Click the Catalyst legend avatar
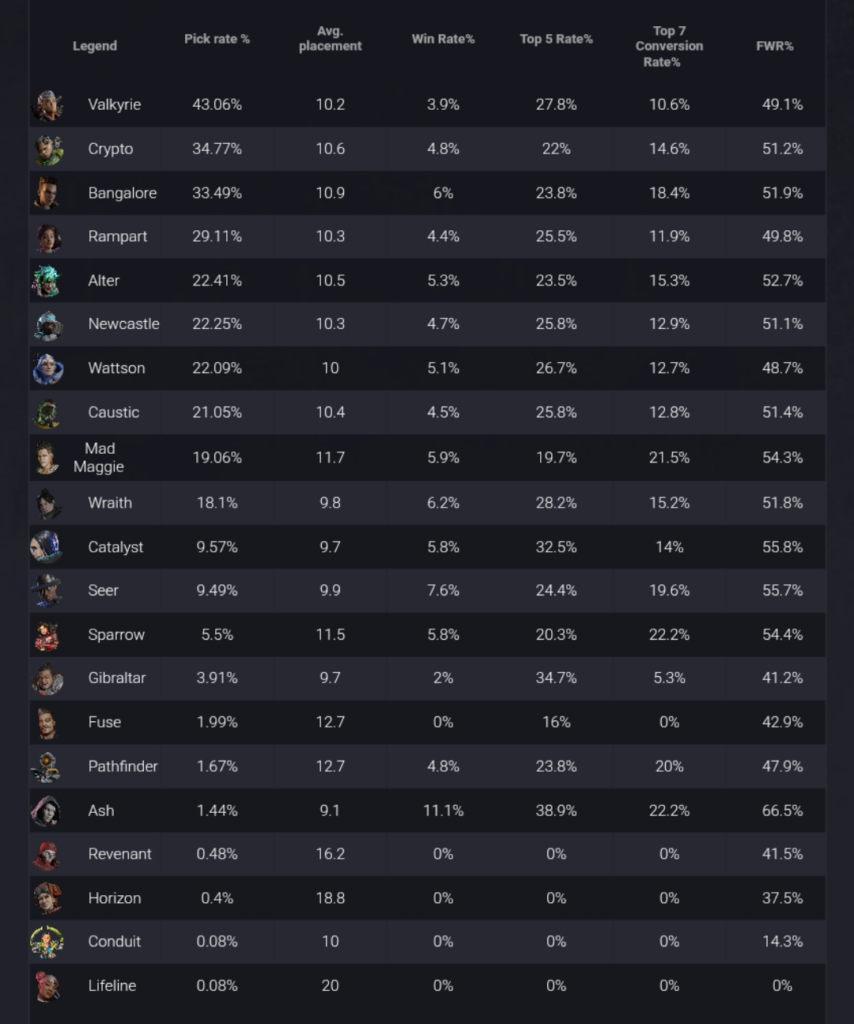This screenshot has height=1024, width=854. [x=47, y=547]
